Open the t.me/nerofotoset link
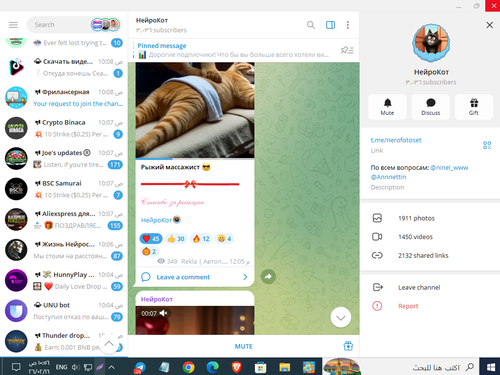 point(396,140)
